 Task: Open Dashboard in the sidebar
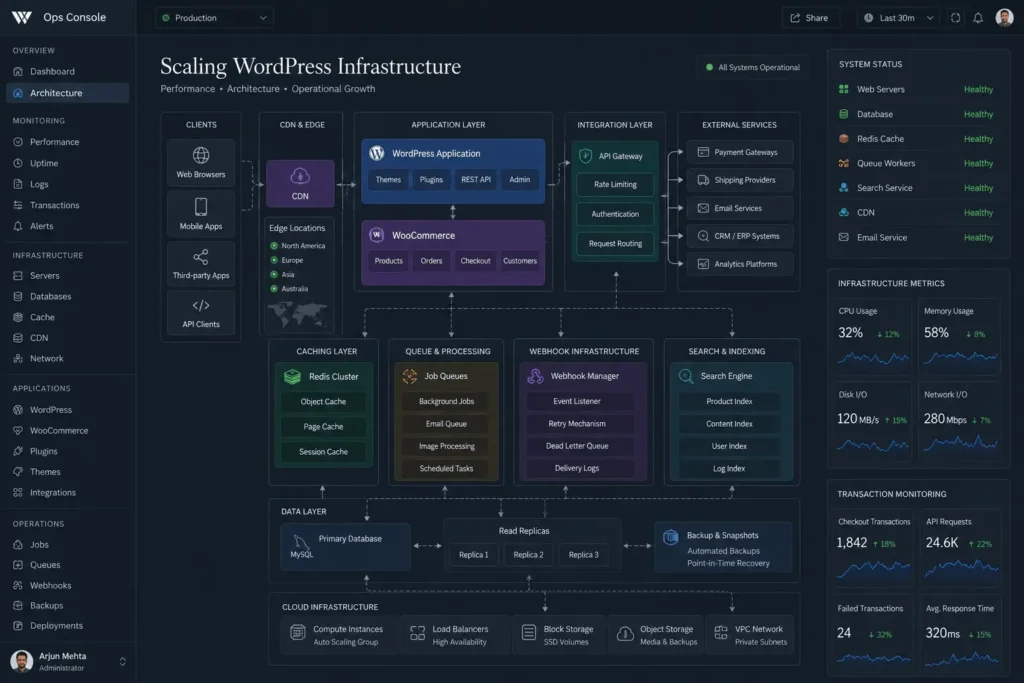tap(67, 71)
